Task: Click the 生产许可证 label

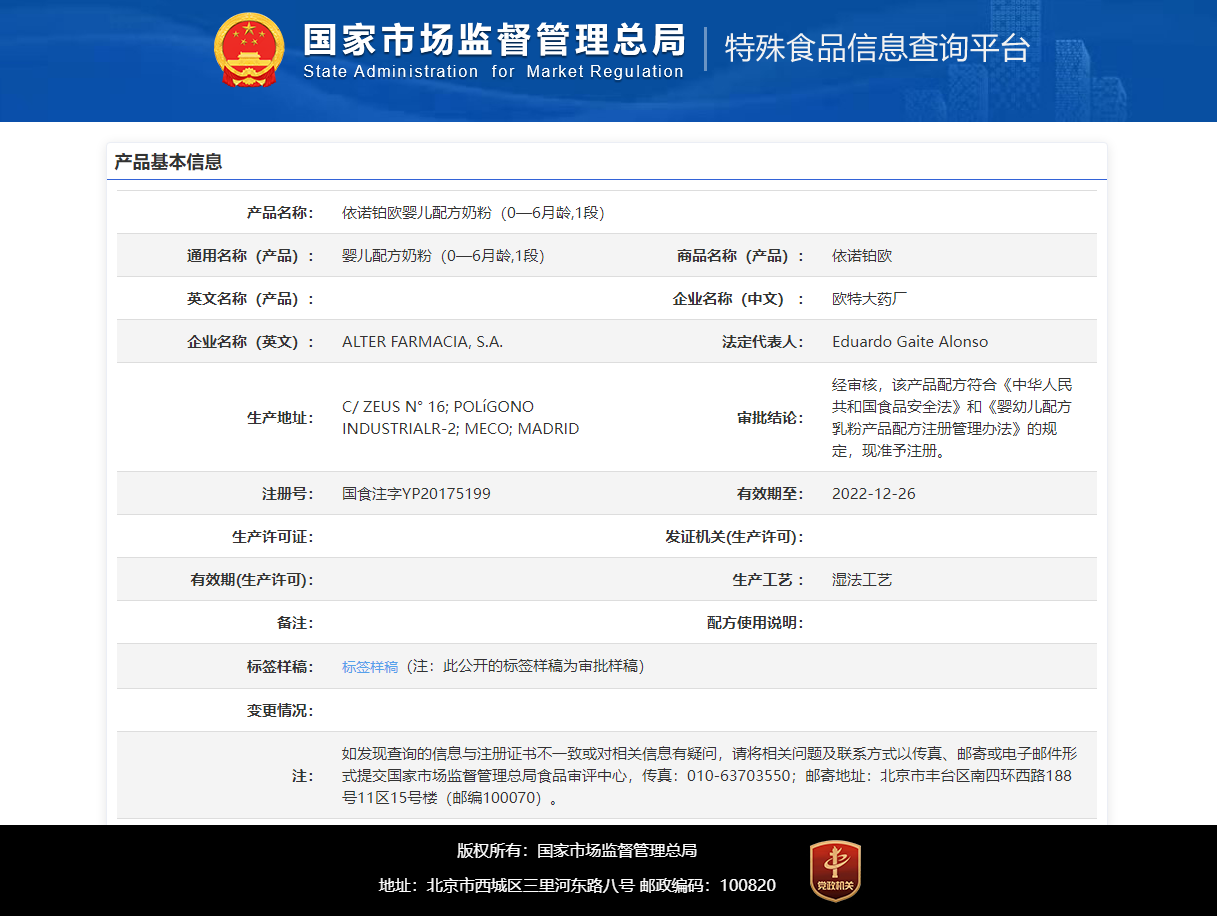Action: click(273, 537)
